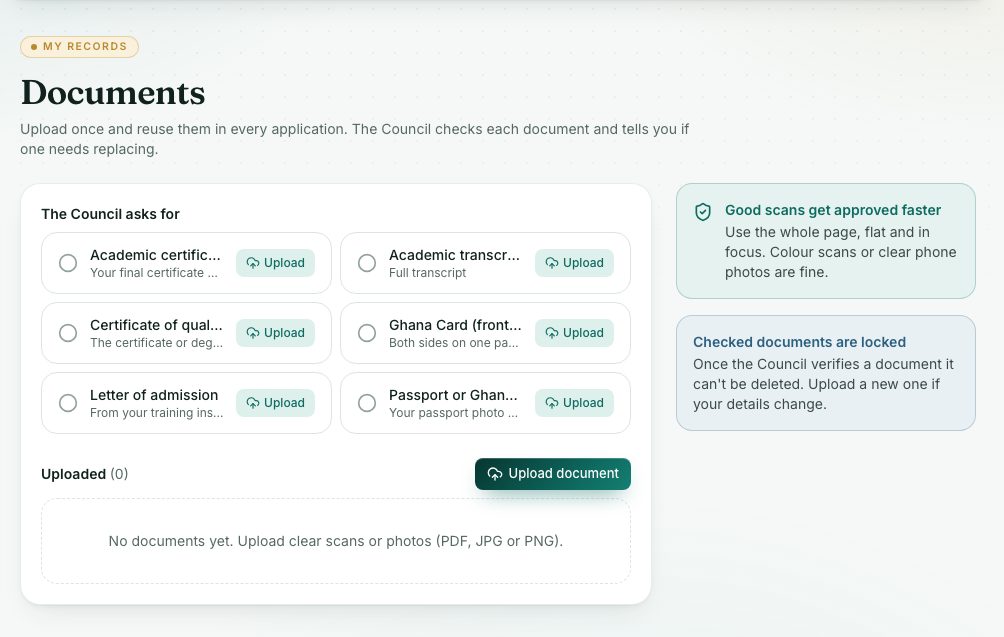Click 'Upload once and reuse them' intro text
1004x637 pixels.
click(354, 139)
